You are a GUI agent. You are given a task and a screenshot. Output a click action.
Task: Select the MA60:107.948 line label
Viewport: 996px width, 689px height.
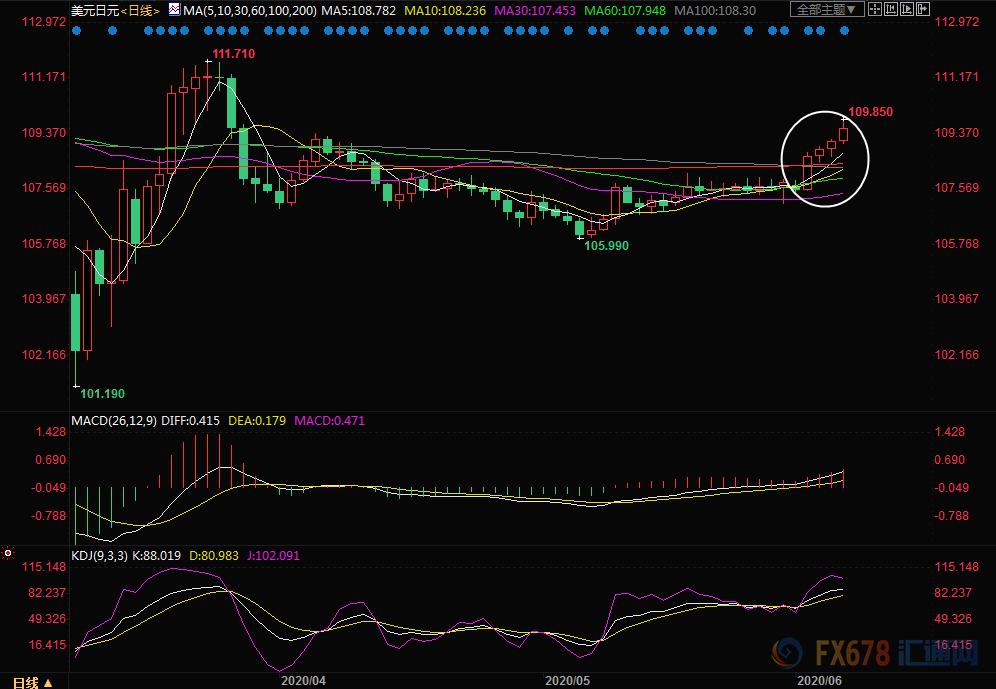[x=625, y=11]
